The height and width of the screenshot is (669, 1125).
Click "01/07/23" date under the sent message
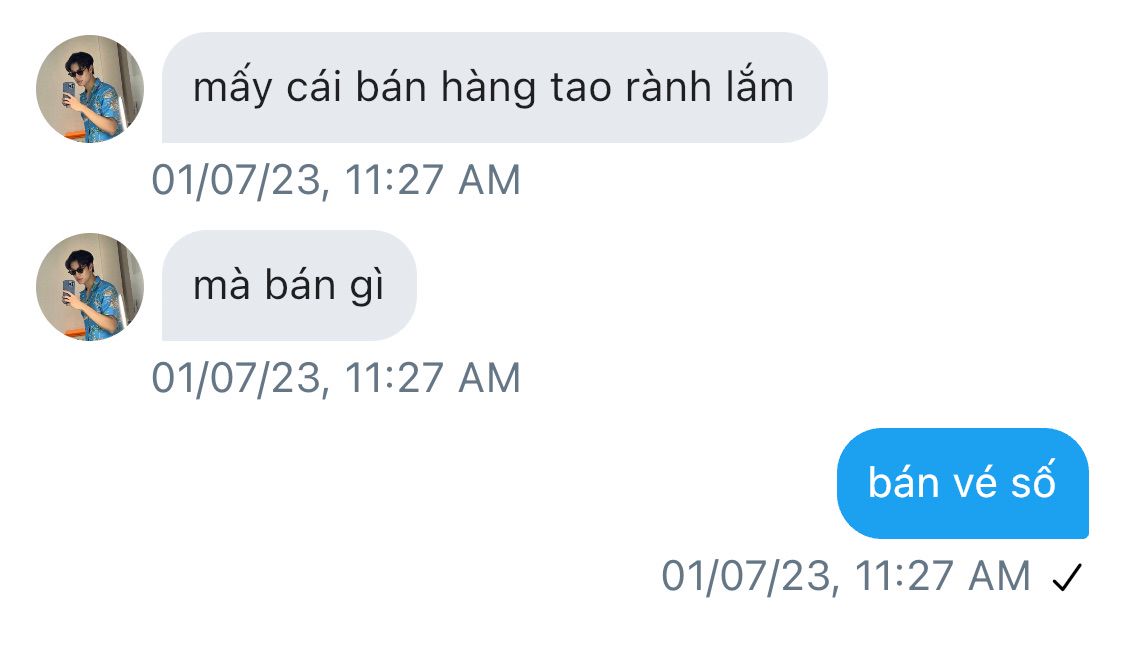tap(746, 576)
